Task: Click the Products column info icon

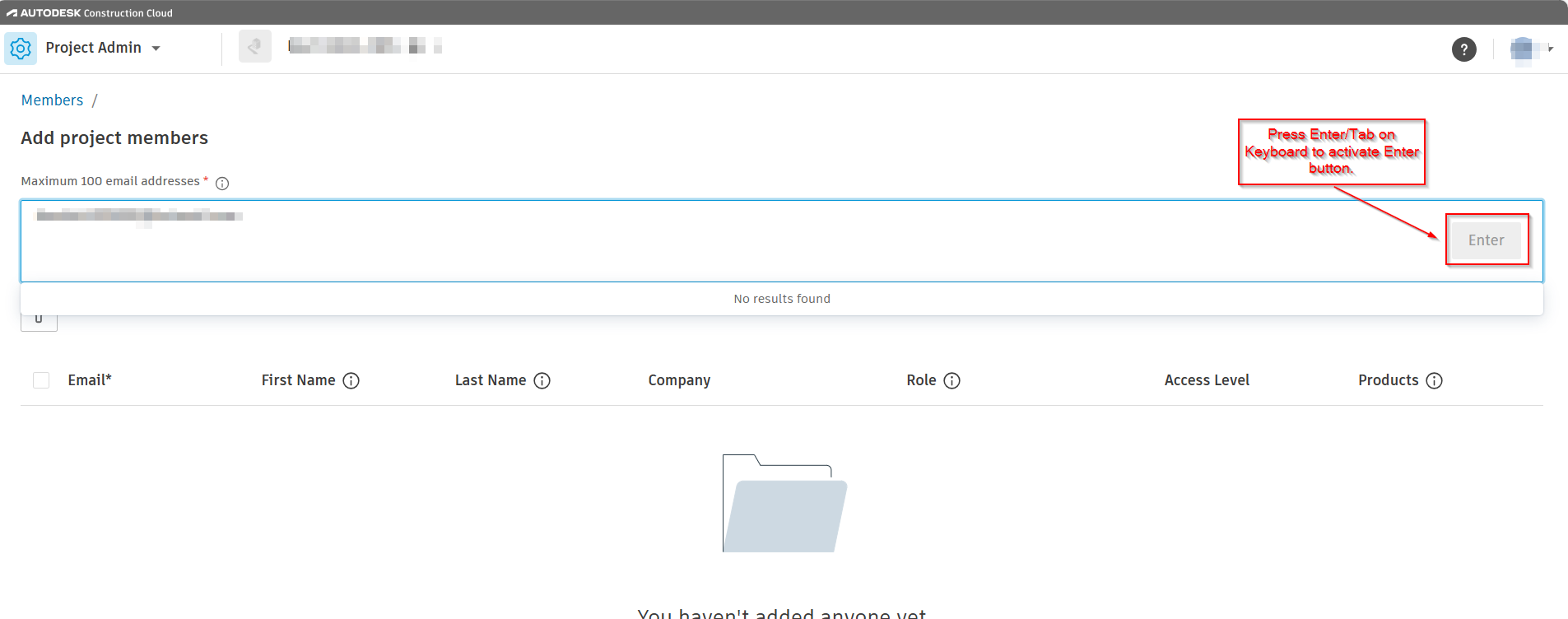Action: click(x=1435, y=380)
